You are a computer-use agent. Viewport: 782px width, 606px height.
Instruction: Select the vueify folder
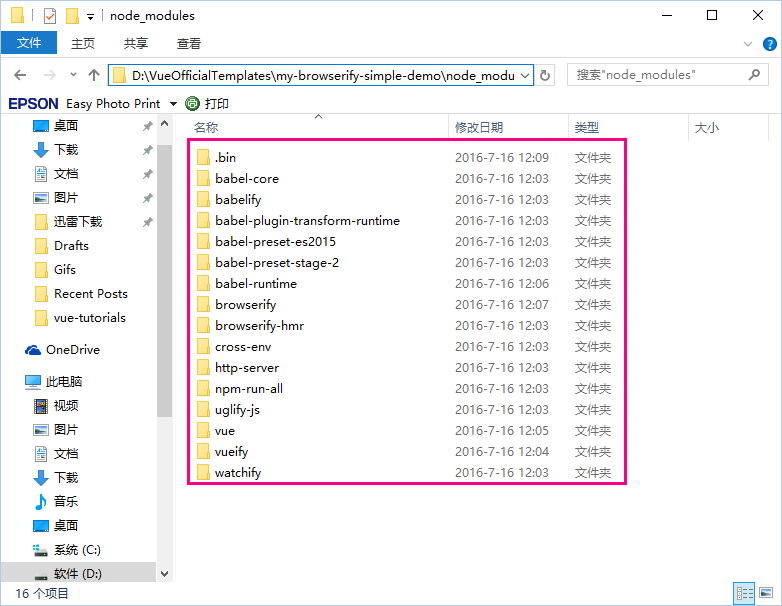(231, 451)
